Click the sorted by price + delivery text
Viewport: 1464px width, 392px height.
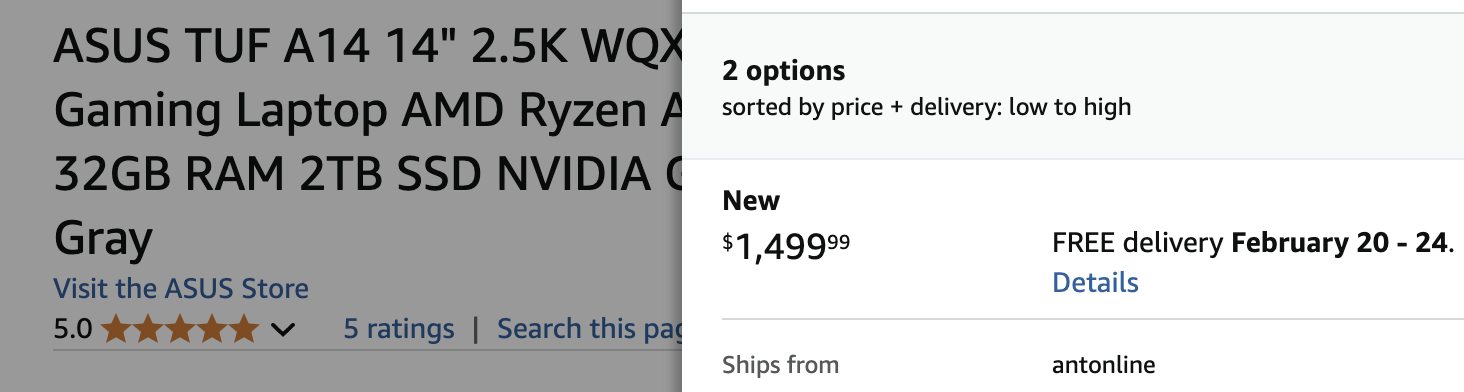(x=926, y=106)
